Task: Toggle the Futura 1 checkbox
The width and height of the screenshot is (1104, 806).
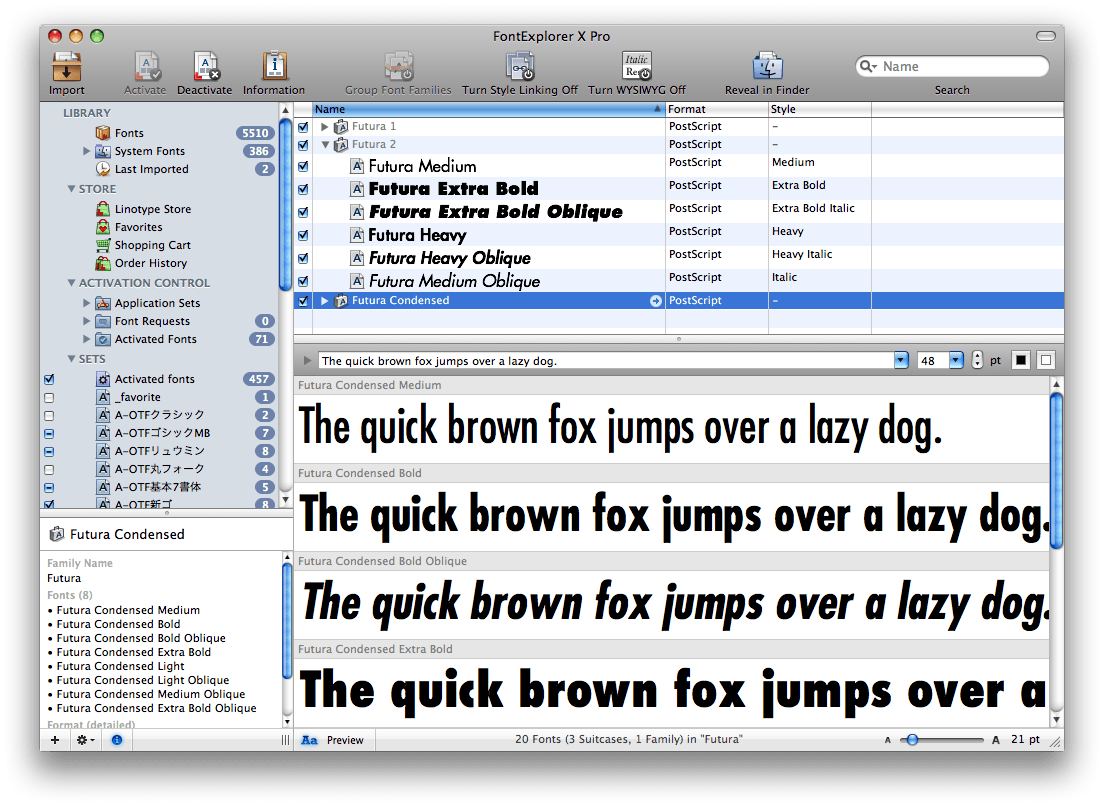Action: pos(303,127)
